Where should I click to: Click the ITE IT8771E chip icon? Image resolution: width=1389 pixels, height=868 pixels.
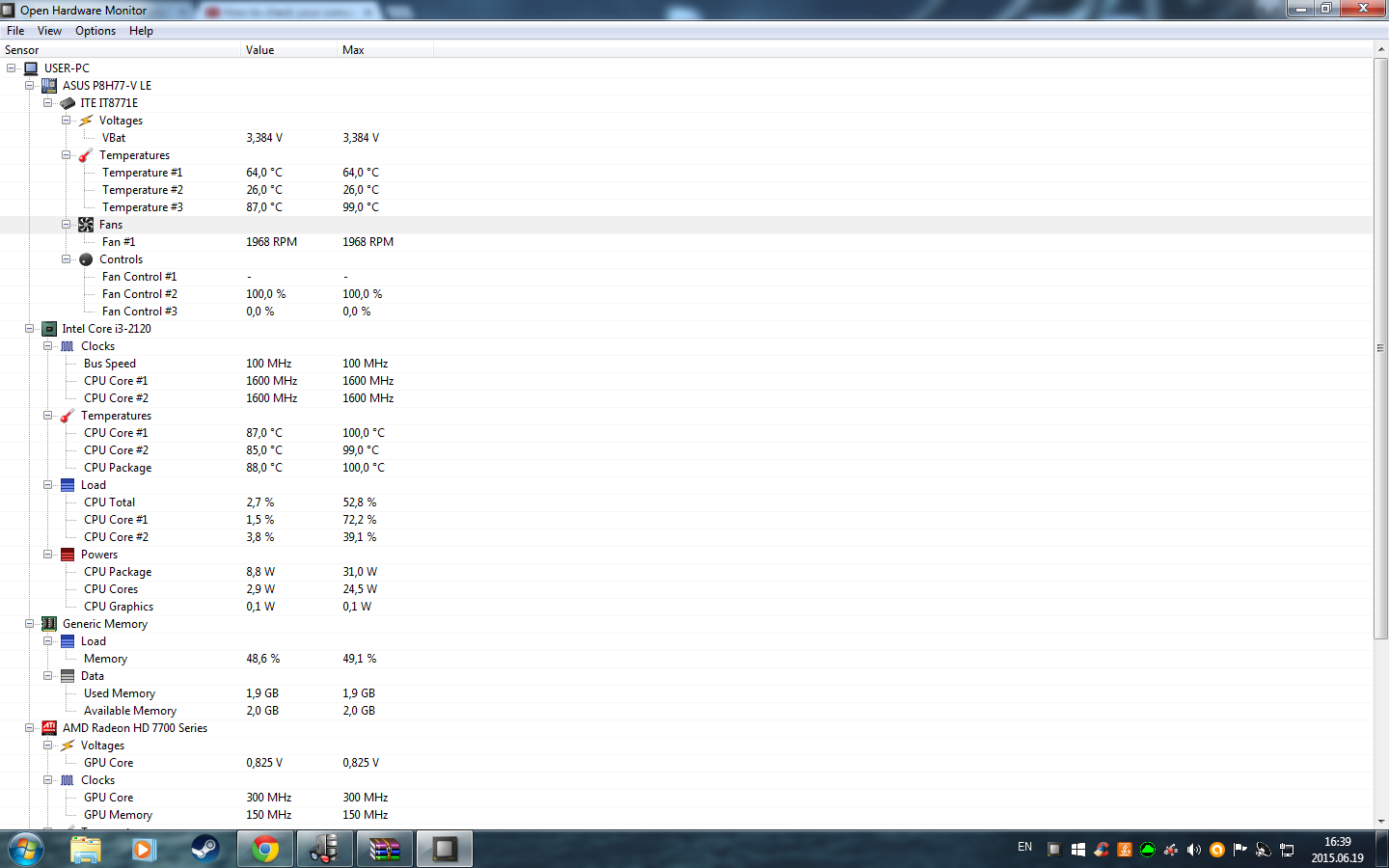68,103
